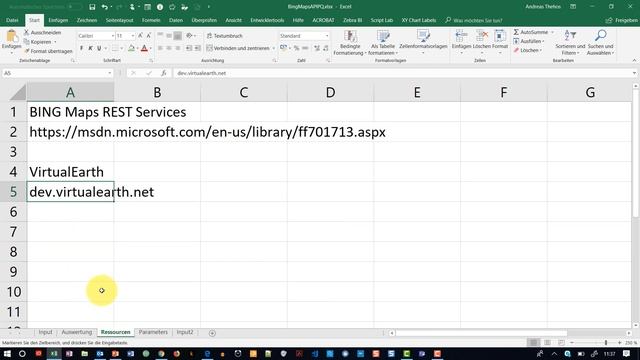Screen dimensions: 640x360
Task: Open the font size dropdown
Action: pos(133,36)
